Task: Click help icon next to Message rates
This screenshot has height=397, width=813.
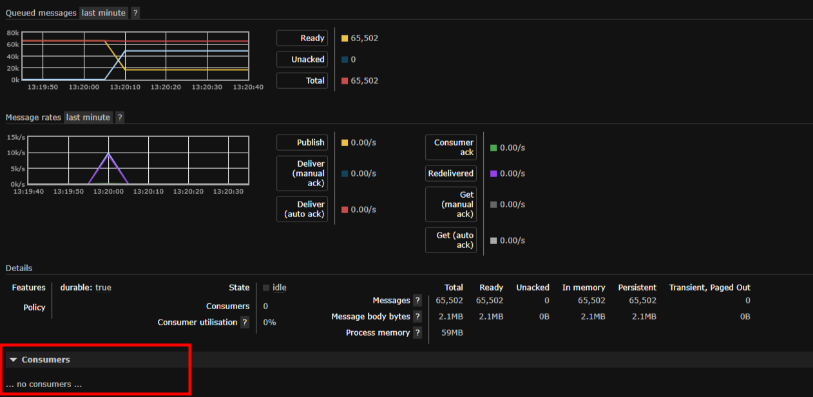Action: point(119,117)
